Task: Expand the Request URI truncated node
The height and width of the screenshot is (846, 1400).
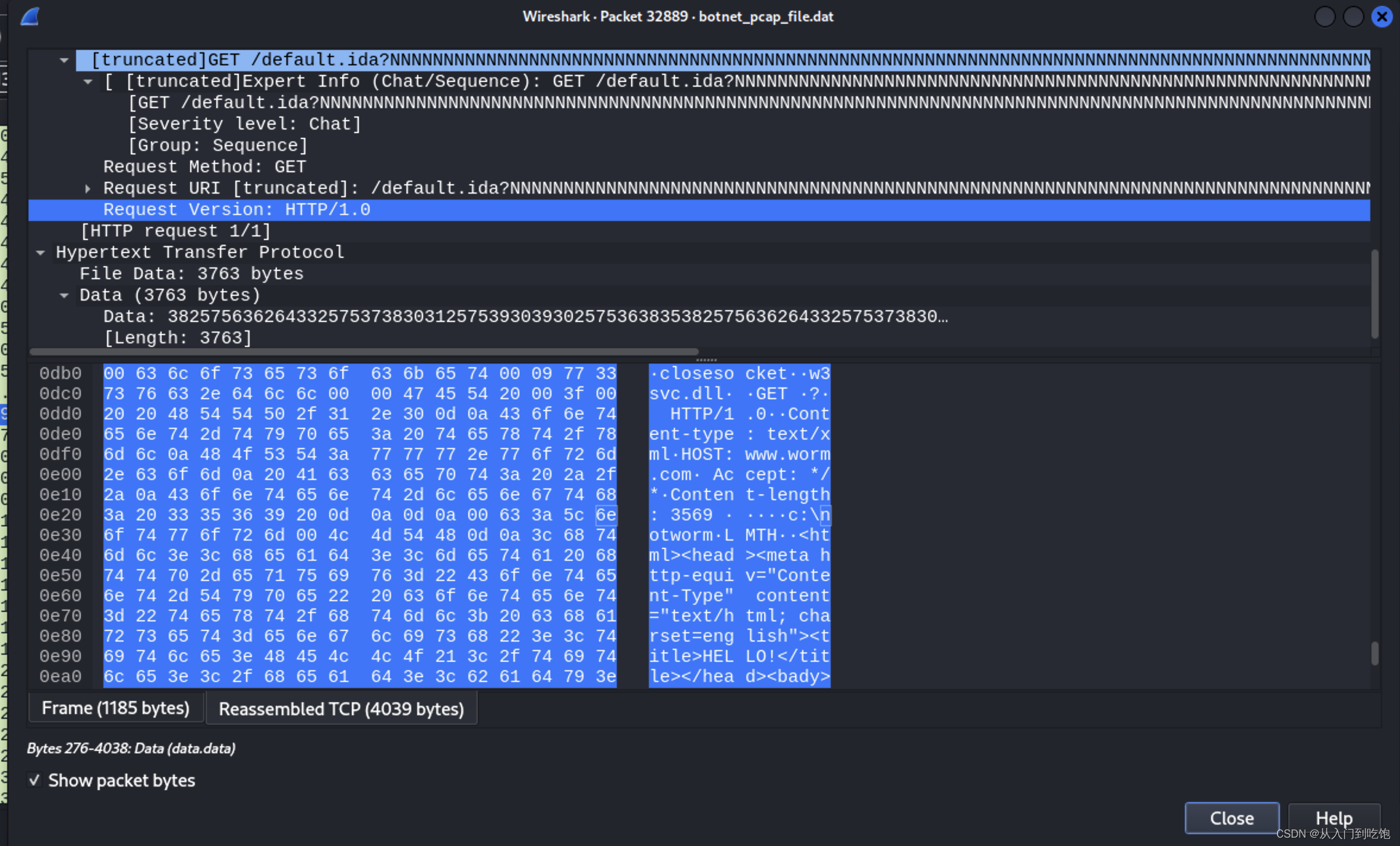Action: coord(88,188)
